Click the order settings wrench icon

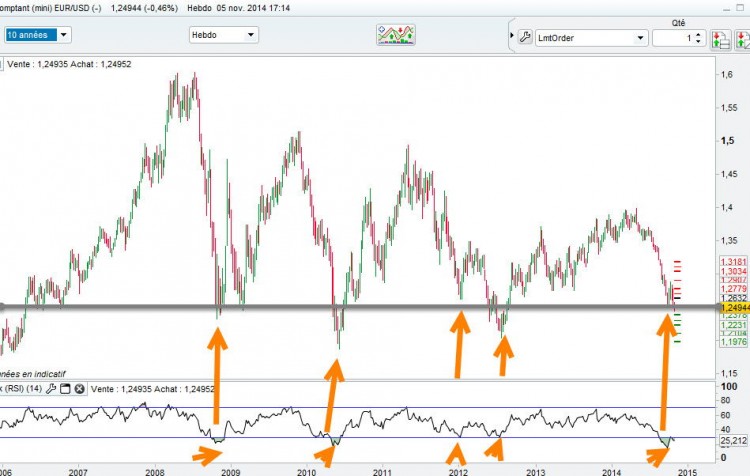[x=525, y=37]
